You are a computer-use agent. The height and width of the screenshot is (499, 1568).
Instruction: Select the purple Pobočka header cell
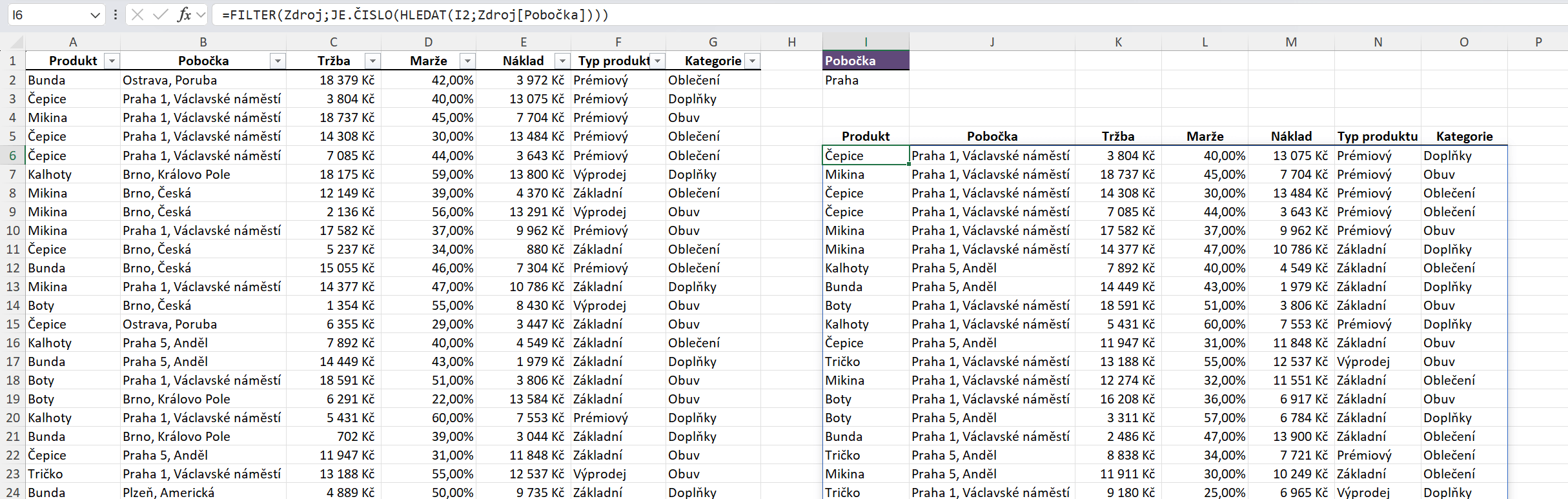coord(865,61)
